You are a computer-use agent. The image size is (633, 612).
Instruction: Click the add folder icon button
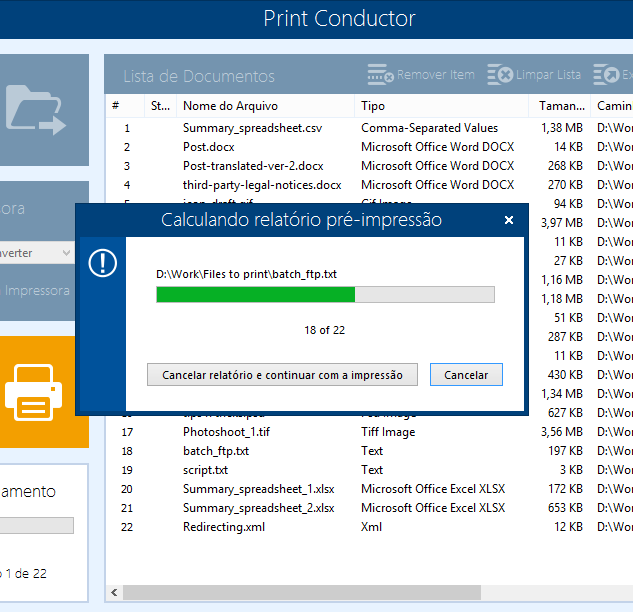[35, 109]
